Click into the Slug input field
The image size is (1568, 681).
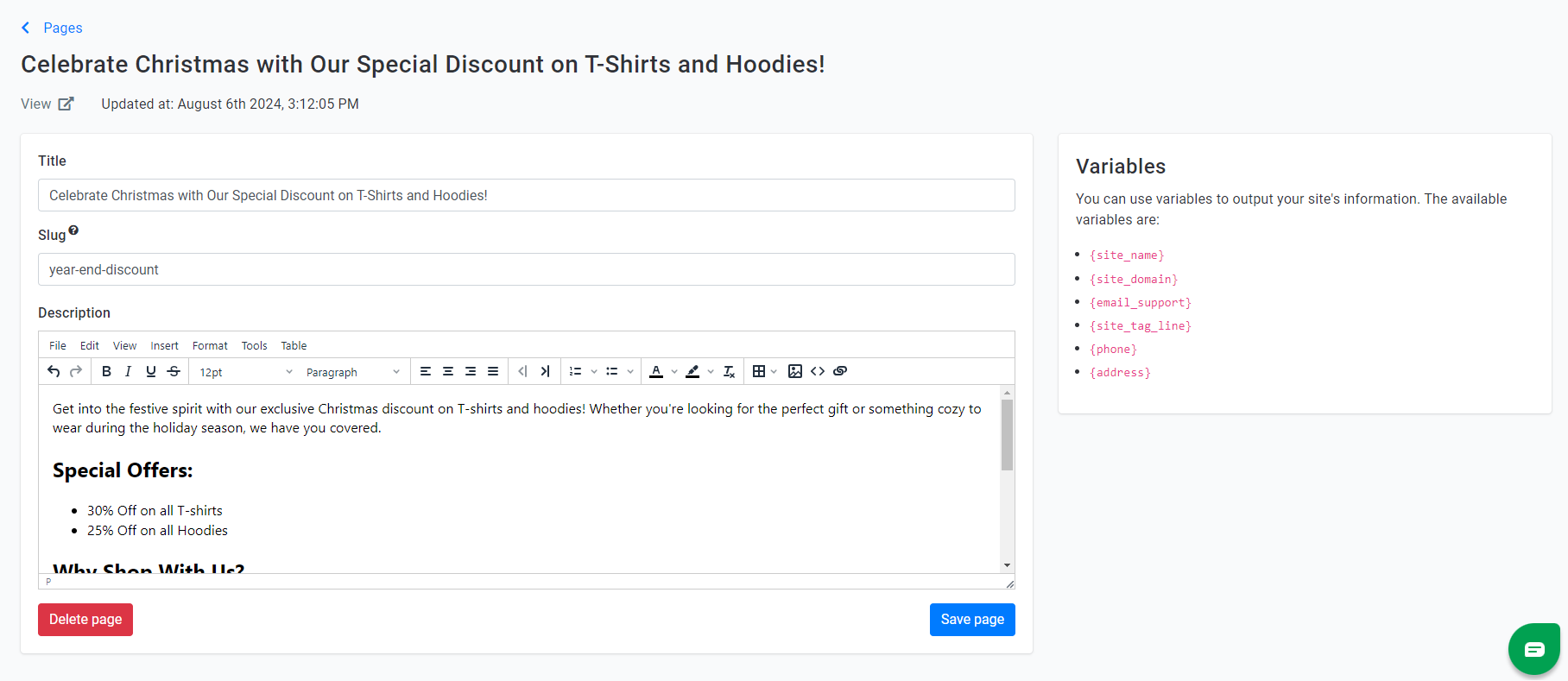527,269
